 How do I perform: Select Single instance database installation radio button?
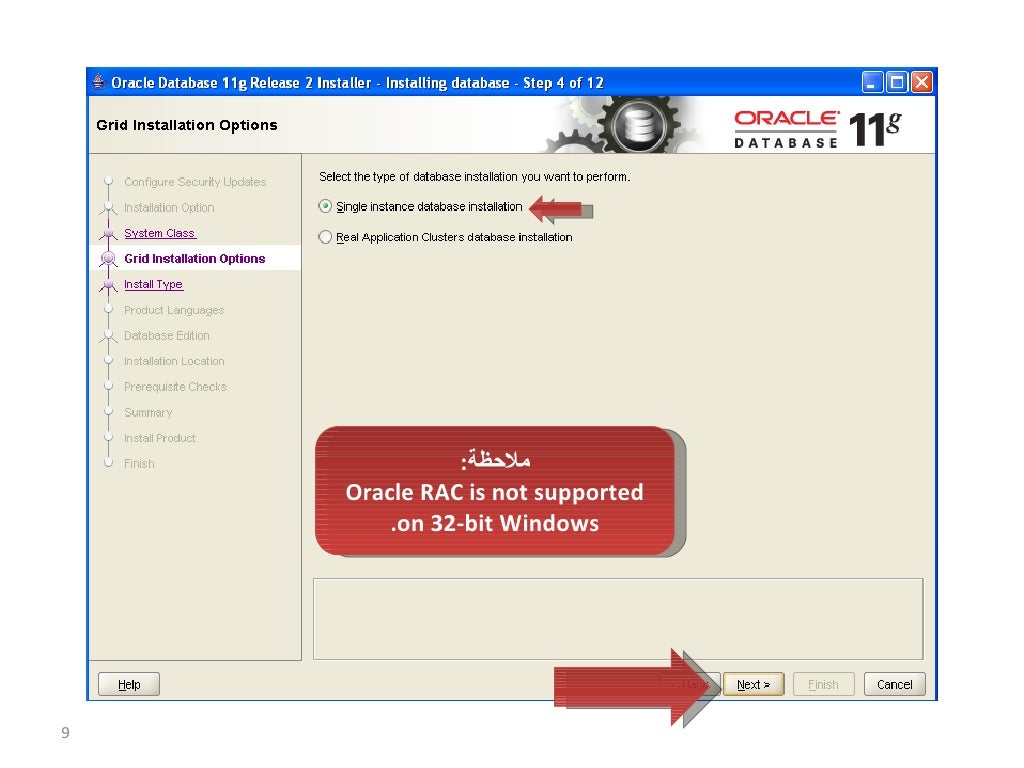[325, 206]
